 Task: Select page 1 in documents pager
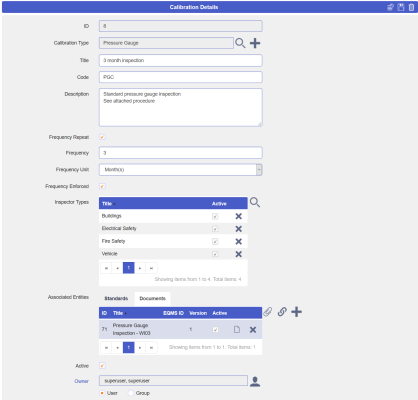(x=129, y=347)
